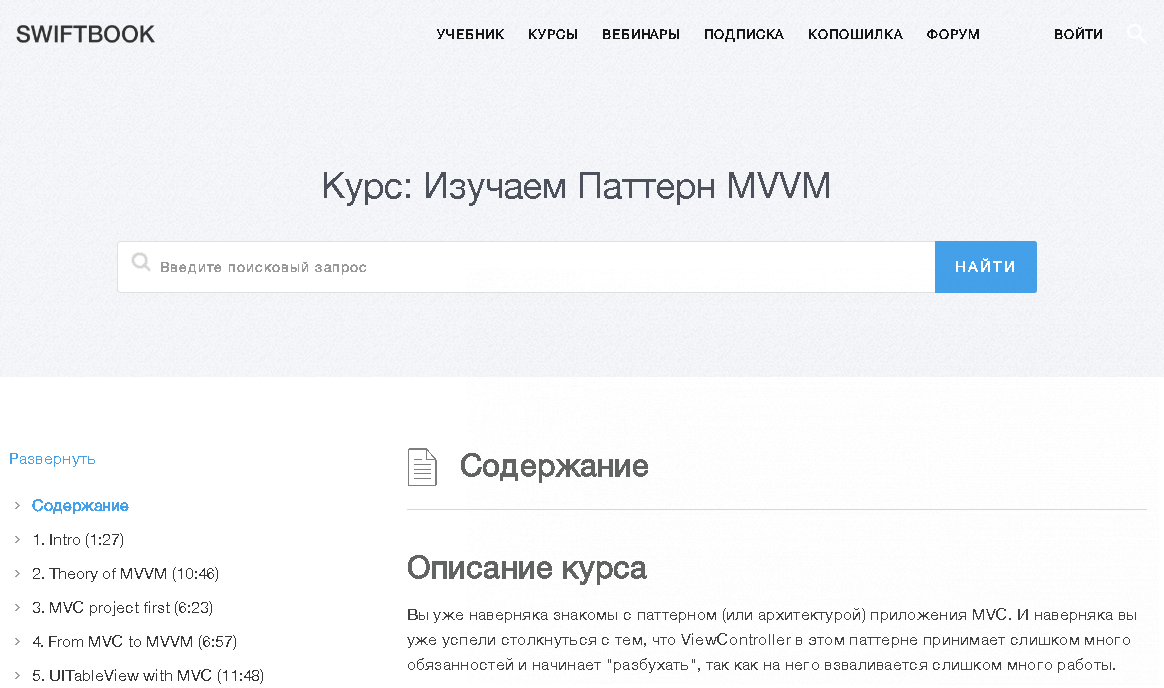Open lesson 5. UITableView with MVC

[148, 676]
